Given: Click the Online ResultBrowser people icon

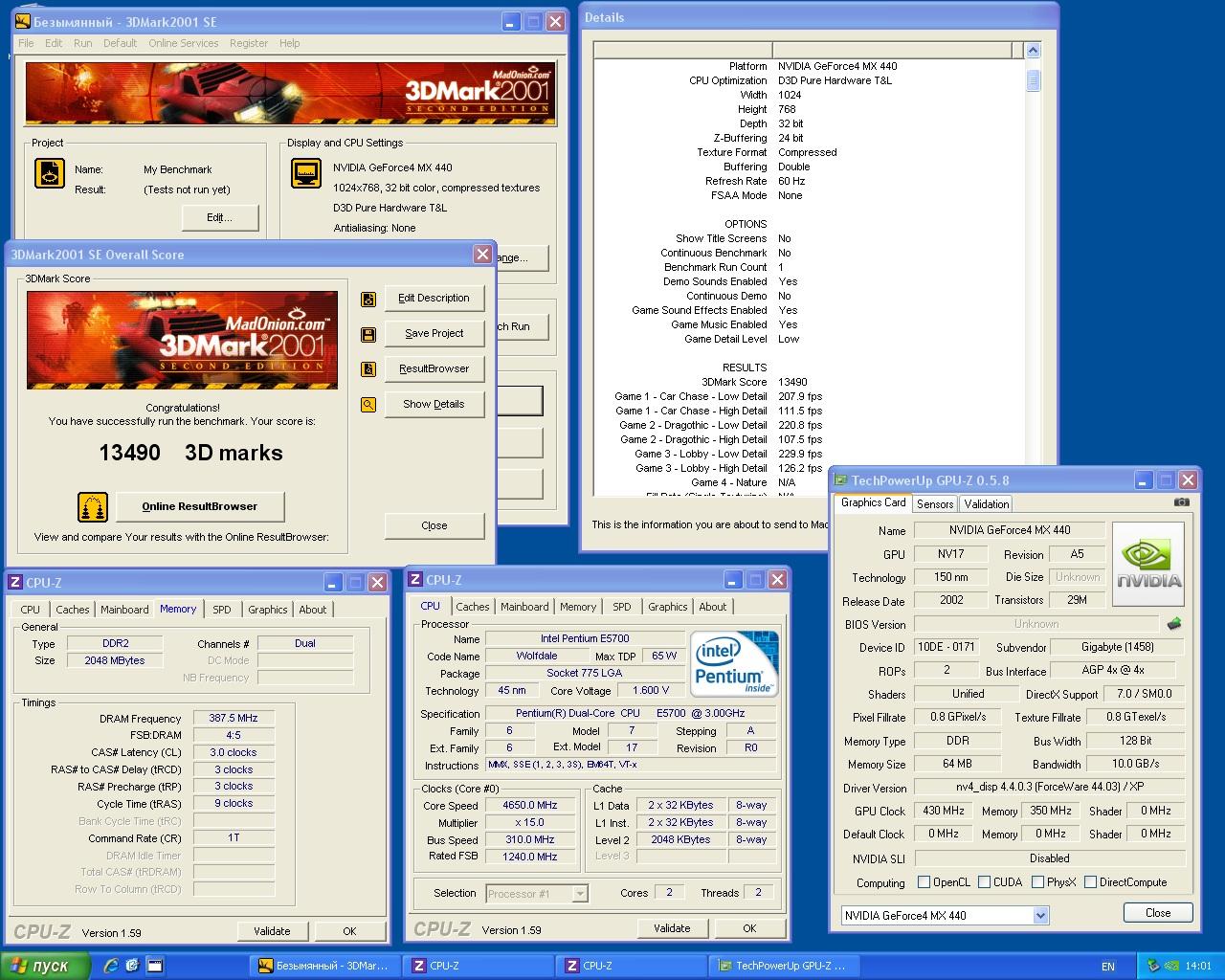Looking at the screenshot, I should tap(93, 506).
